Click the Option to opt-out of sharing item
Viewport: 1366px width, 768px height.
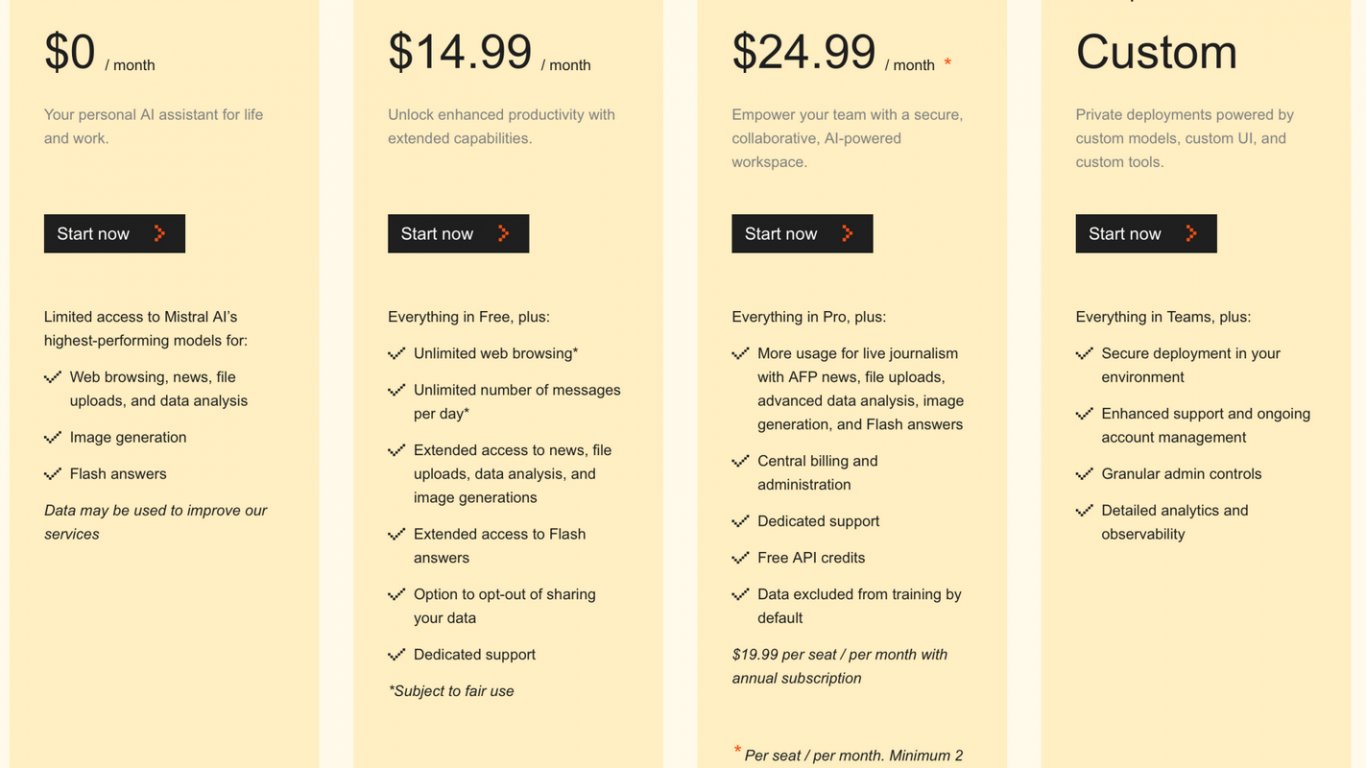click(505, 606)
